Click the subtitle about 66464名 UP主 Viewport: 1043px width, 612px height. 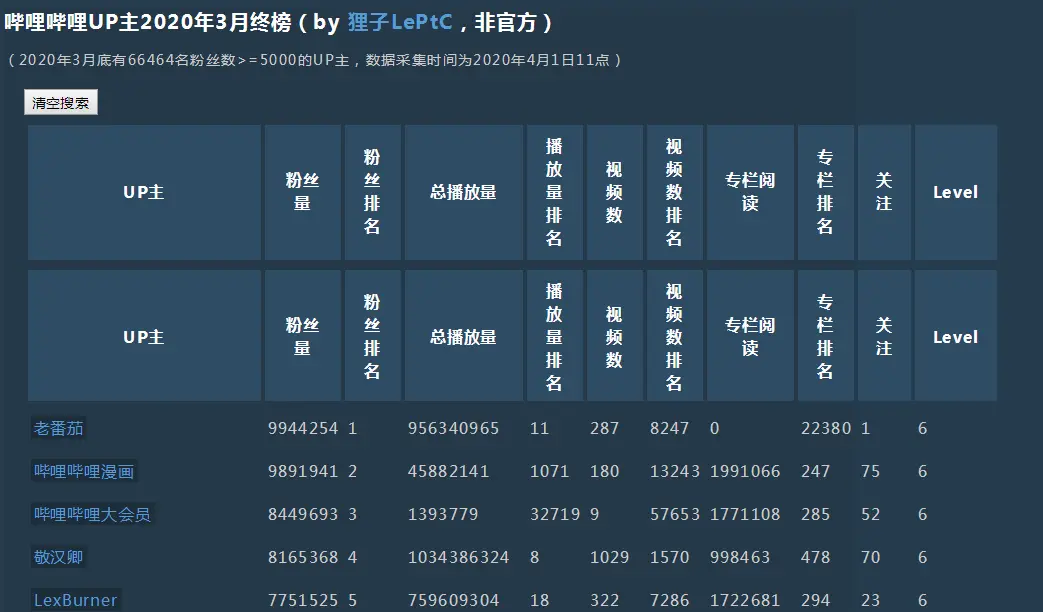[313, 60]
